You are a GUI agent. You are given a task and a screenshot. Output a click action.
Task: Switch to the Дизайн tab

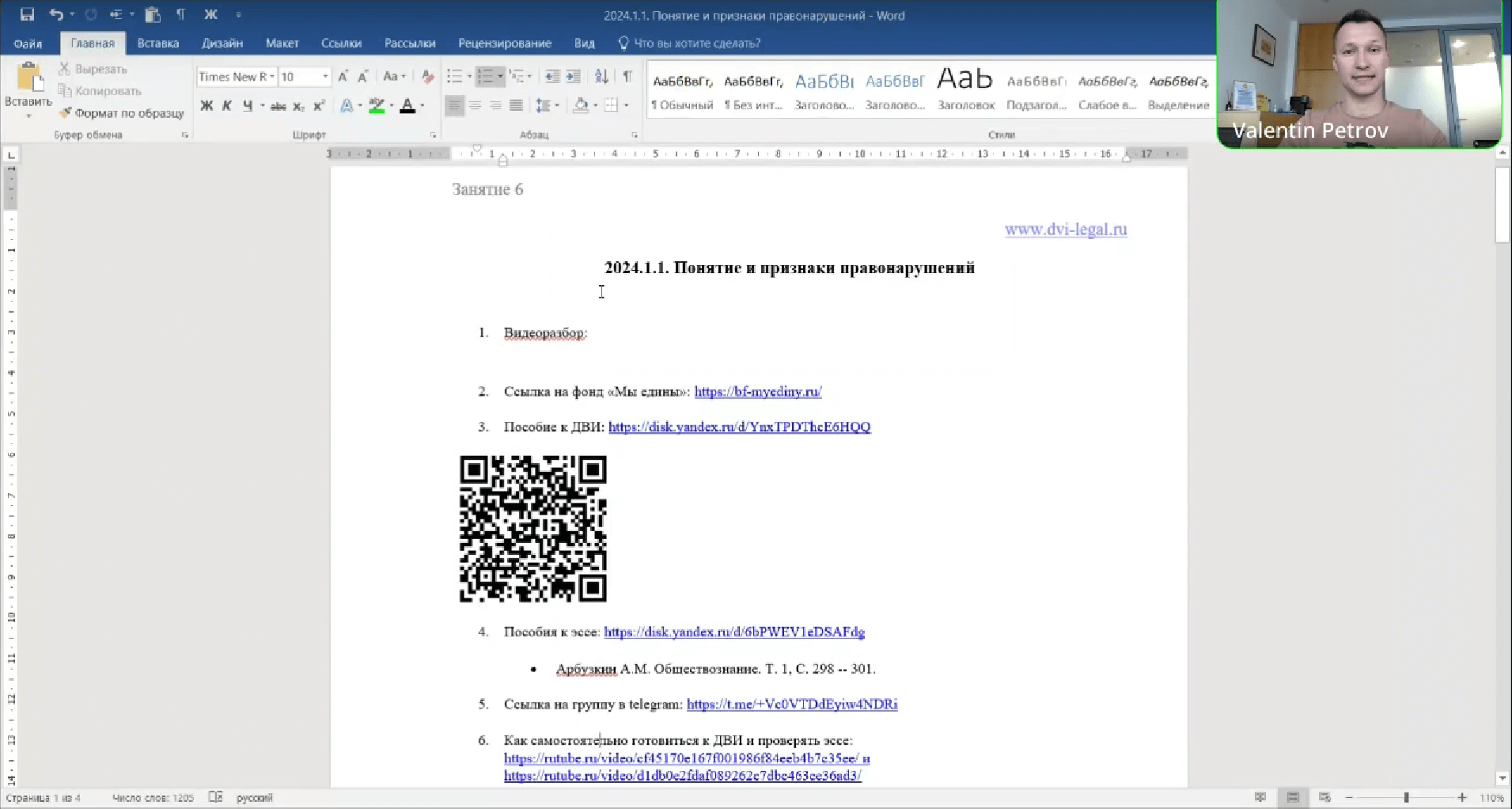pyautogui.click(x=222, y=44)
